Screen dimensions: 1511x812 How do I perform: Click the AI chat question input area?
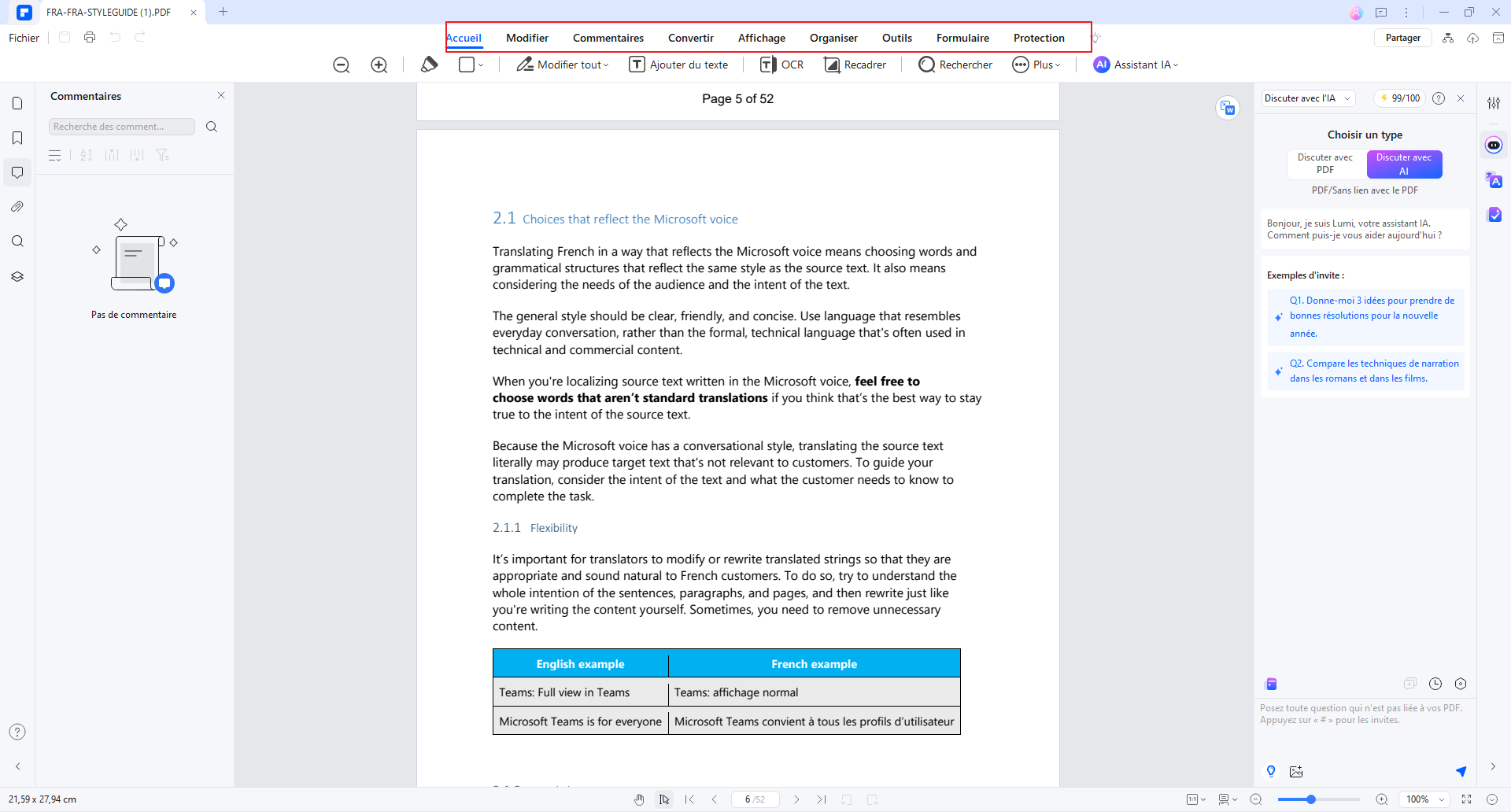[1365, 728]
